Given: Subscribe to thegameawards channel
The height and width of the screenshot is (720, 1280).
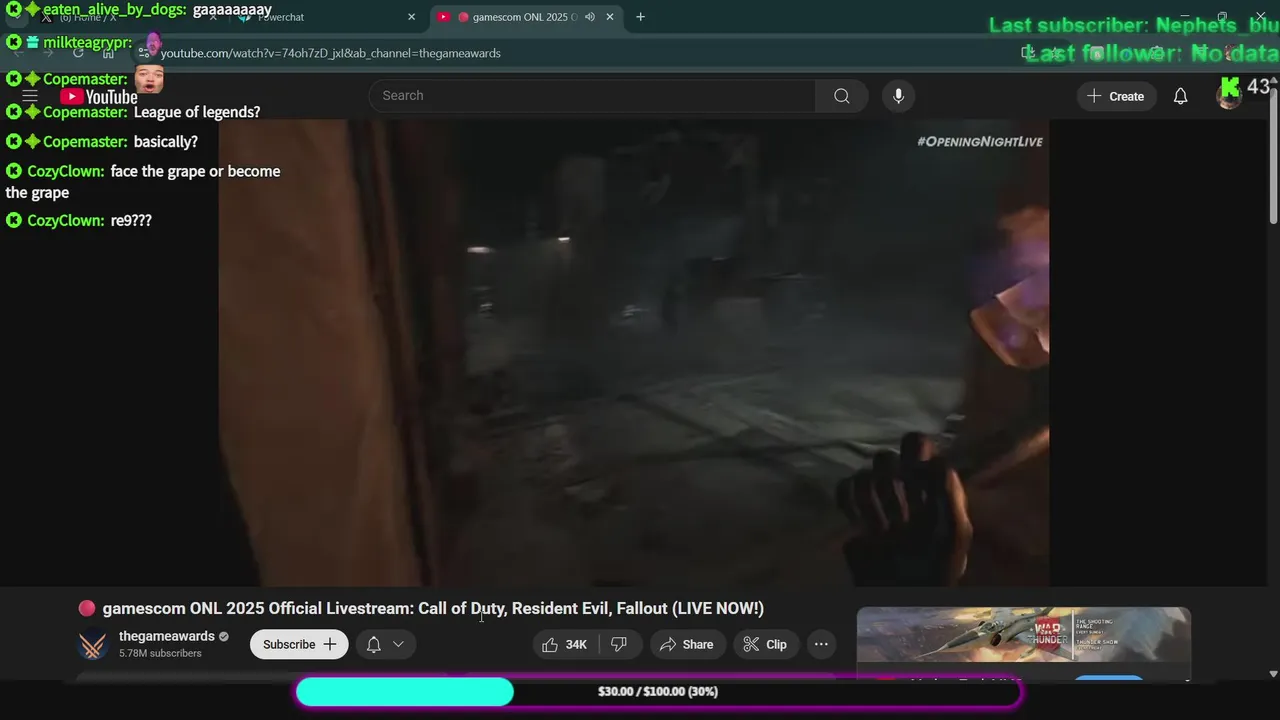Looking at the screenshot, I should 299,644.
